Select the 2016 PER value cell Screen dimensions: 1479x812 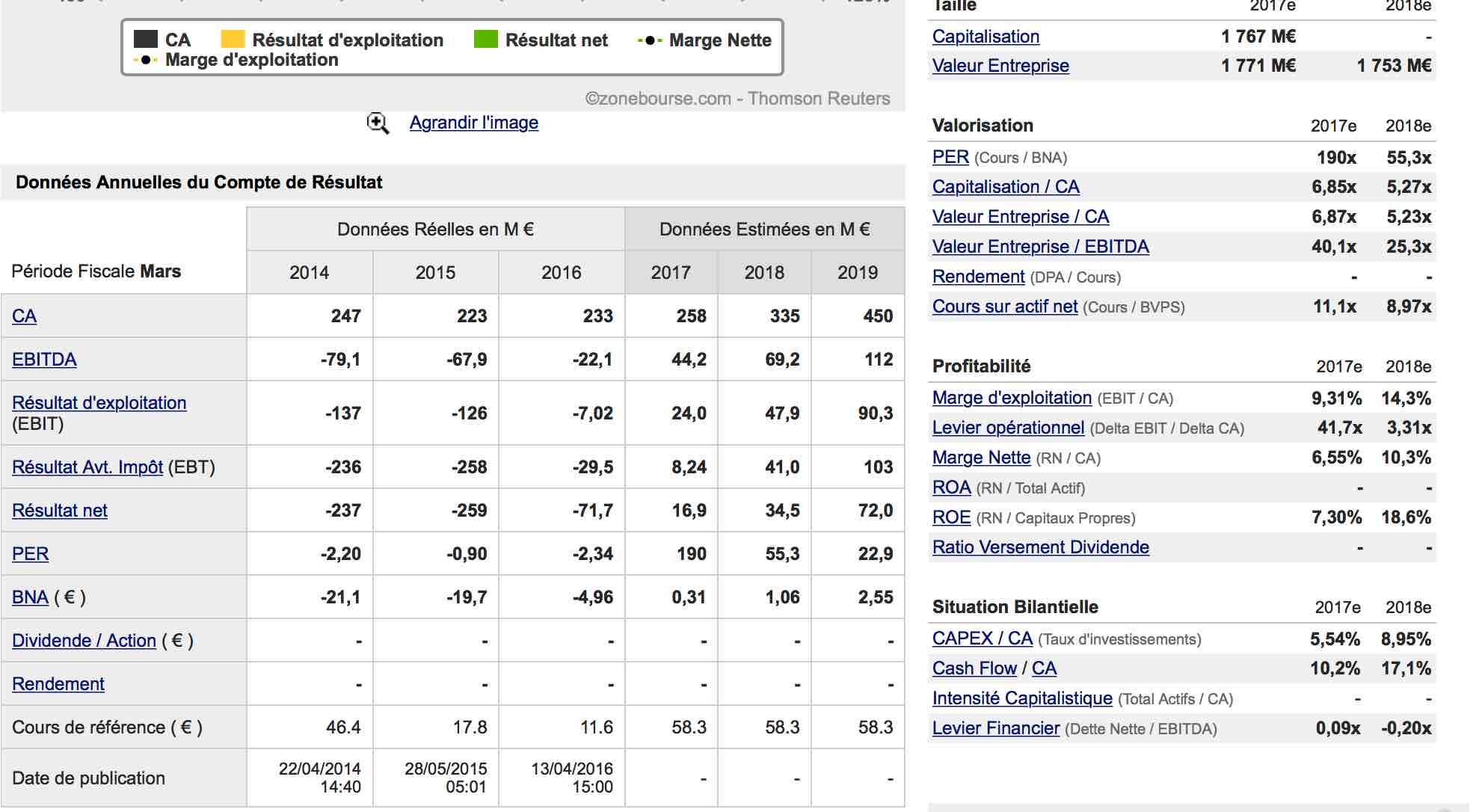591,554
